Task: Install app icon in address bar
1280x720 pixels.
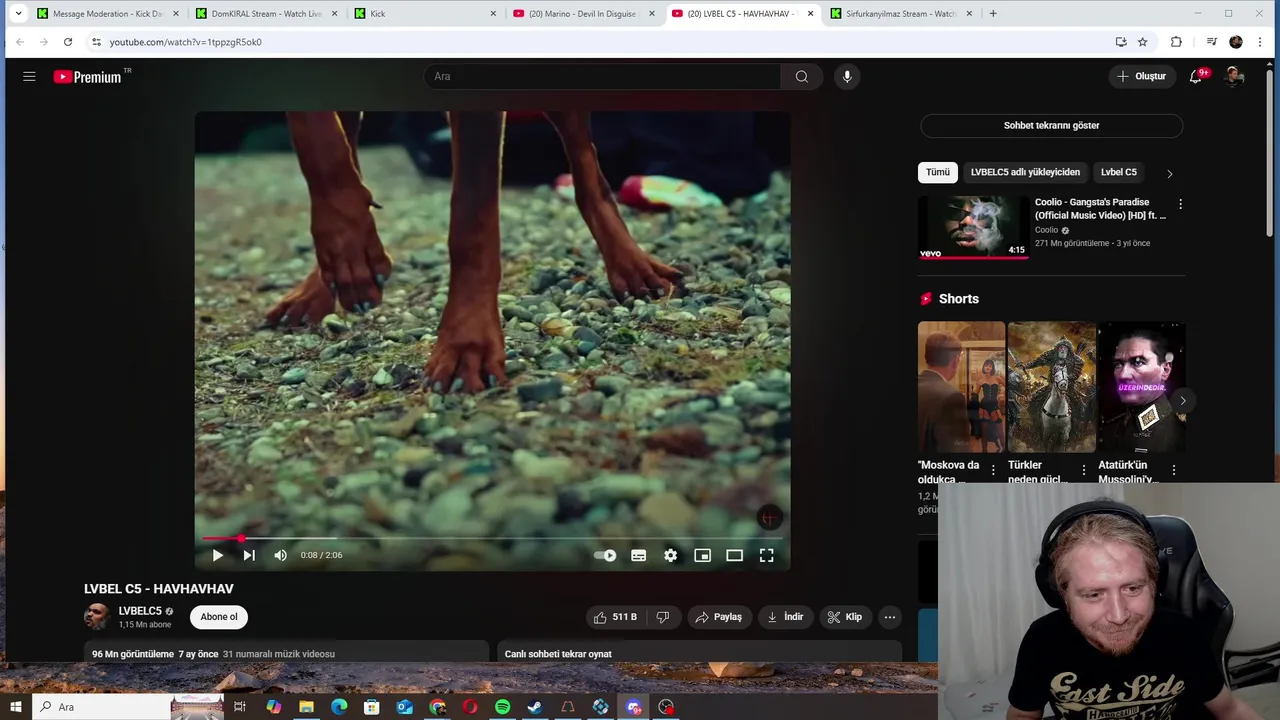Action: (x=1121, y=42)
